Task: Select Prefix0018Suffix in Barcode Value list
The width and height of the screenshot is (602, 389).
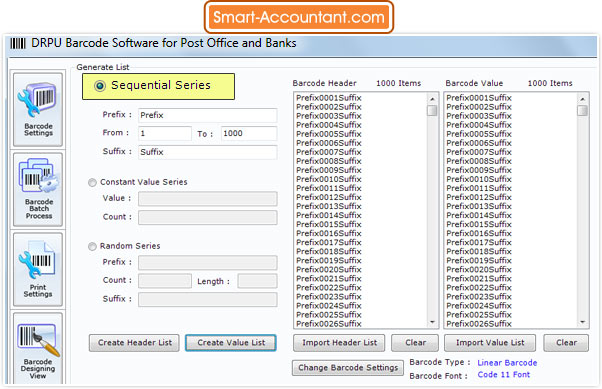Action: (x=479, y=252)
